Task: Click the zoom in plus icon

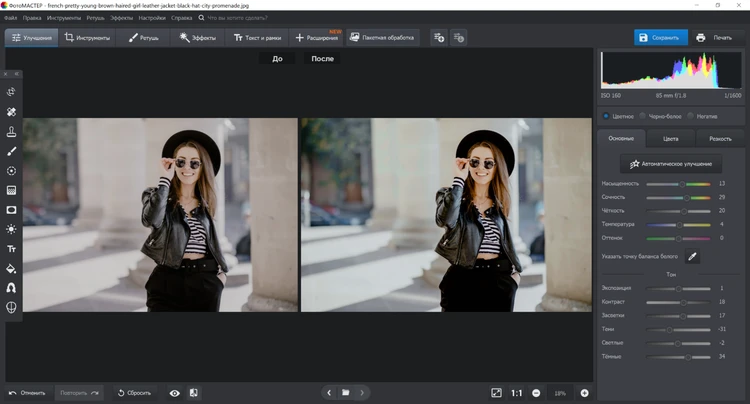Action: [x=585, y=393]
